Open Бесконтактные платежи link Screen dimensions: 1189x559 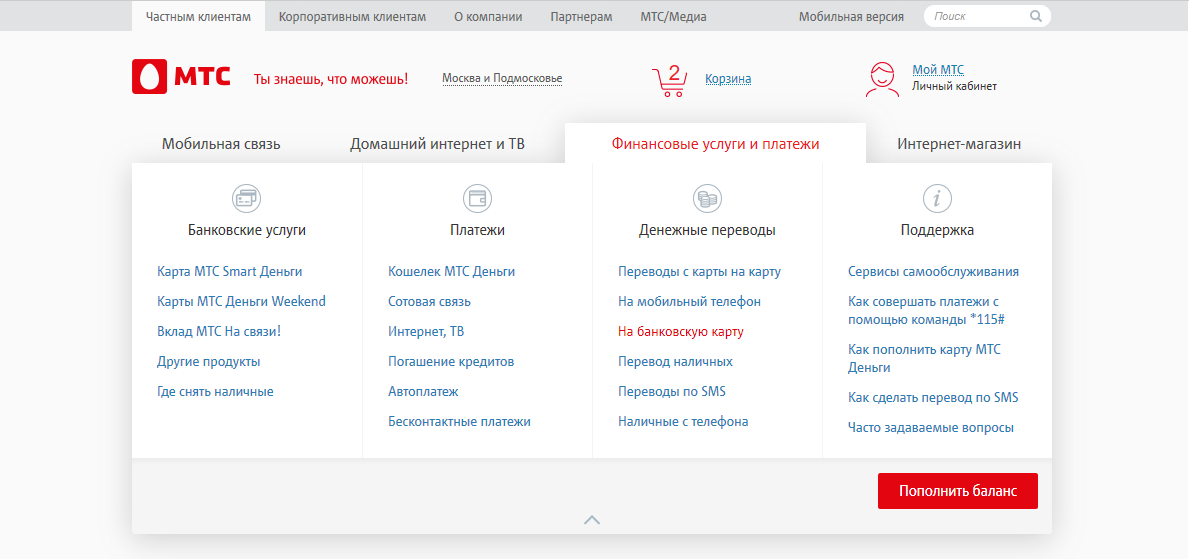pyautogui.click(x=460, y=422)
